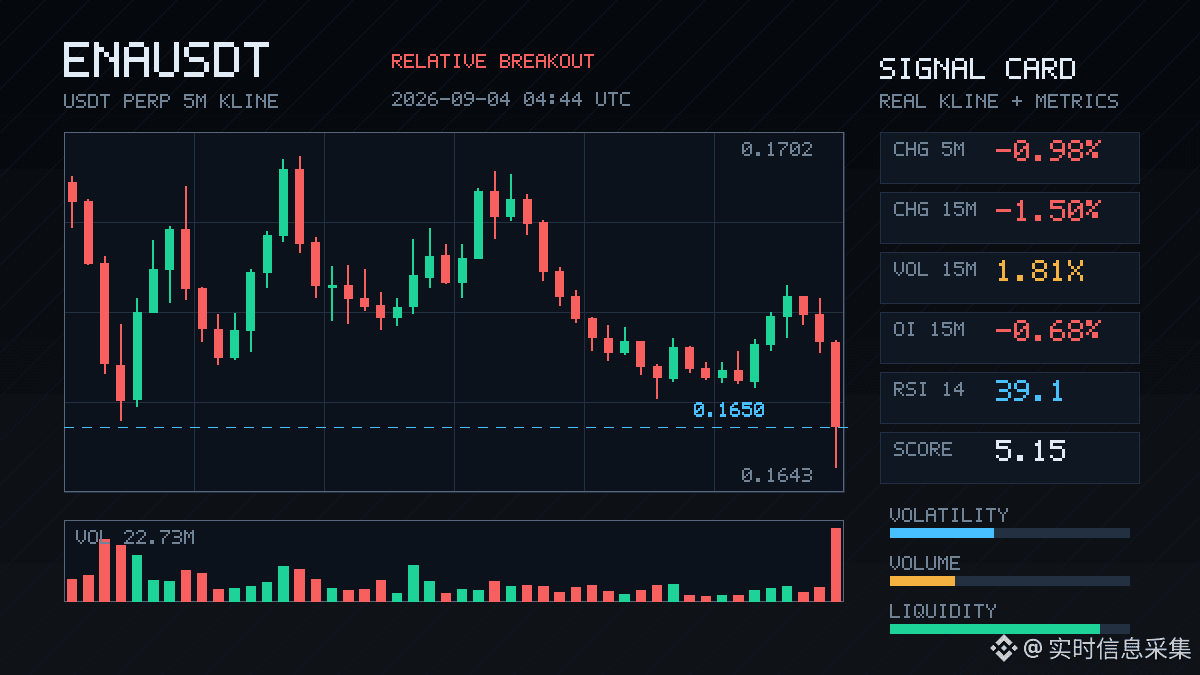This screenshot has width=1200, height=675.
Task: Click the blue VOLATILITY progress bar
Action: pyautogui.click(x=1009, y=533)
